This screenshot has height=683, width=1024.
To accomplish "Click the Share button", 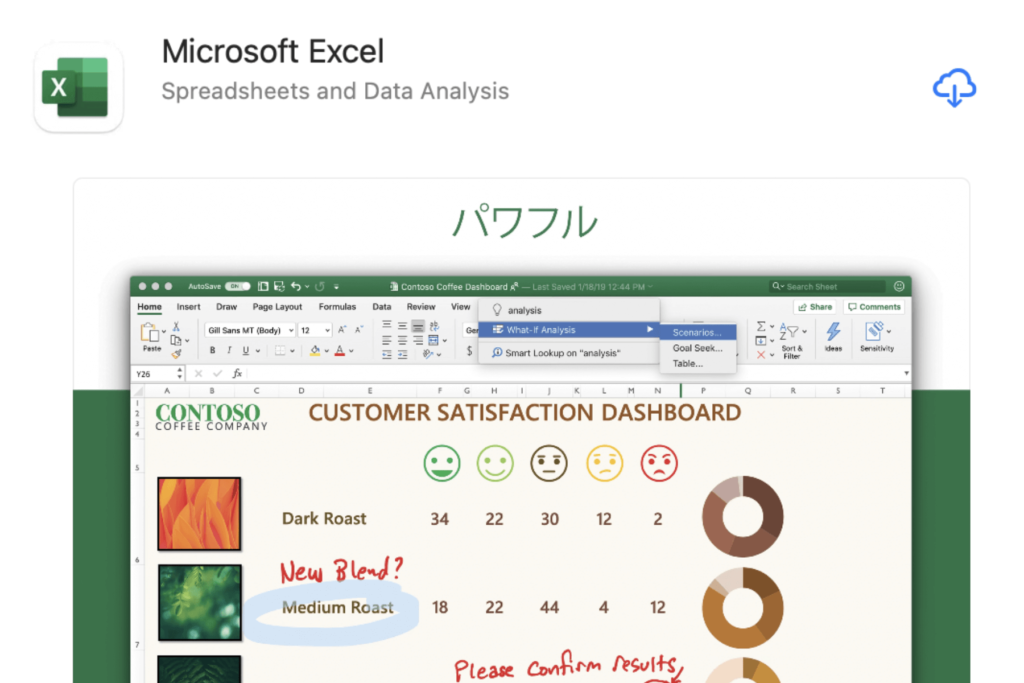I will pyautogui.click(x=815, y=307).
